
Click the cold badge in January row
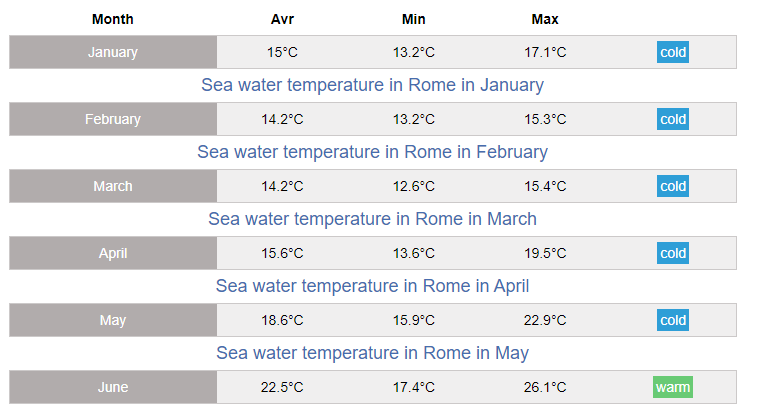point(673,52)
